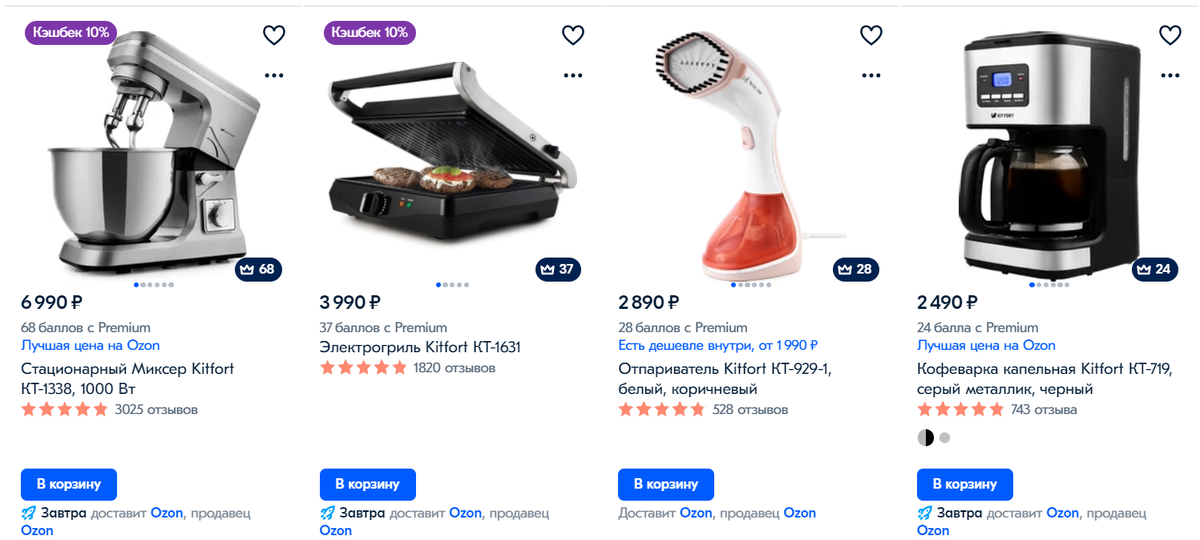Favorite the Kitfort KT-1631 electric grill

coord(573,35)
